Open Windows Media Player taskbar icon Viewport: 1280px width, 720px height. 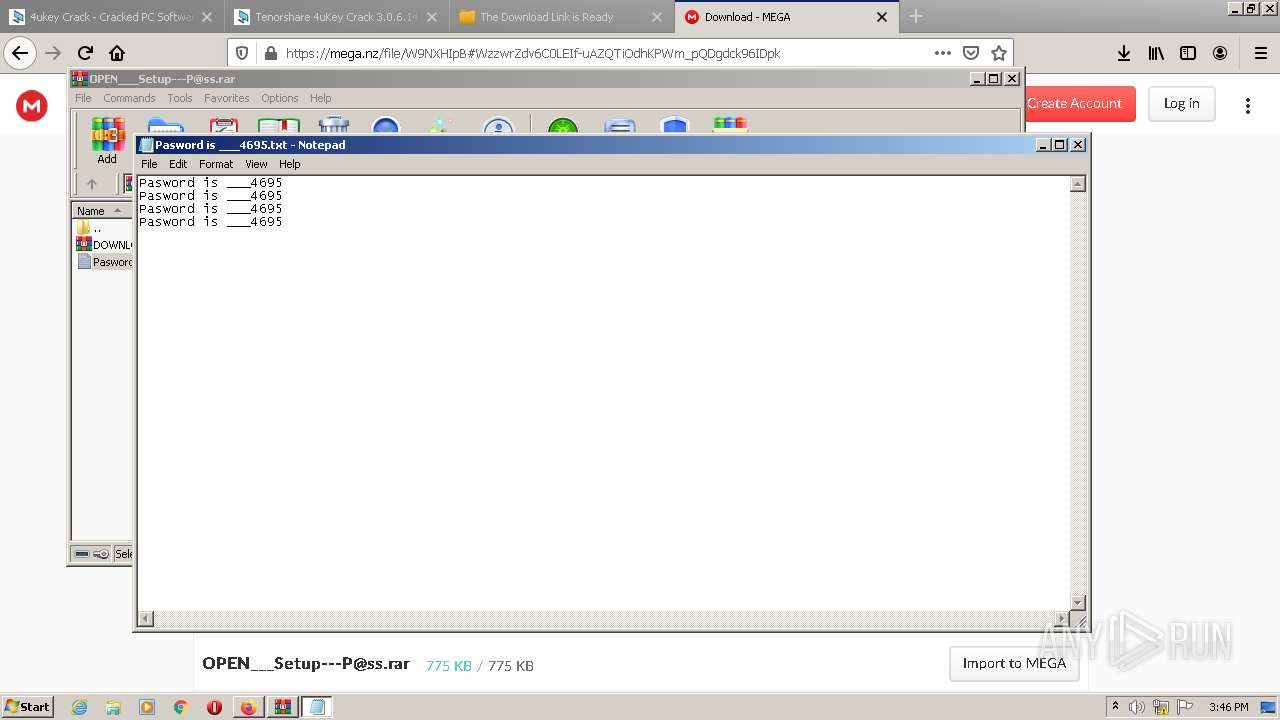(x=147, y=707)
